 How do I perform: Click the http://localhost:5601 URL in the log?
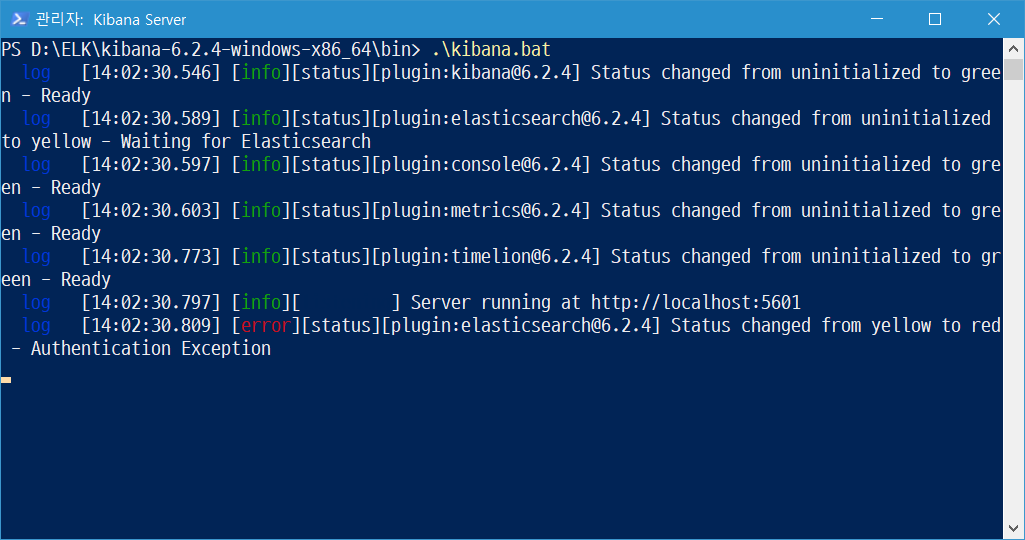click(x=696, y=302)
